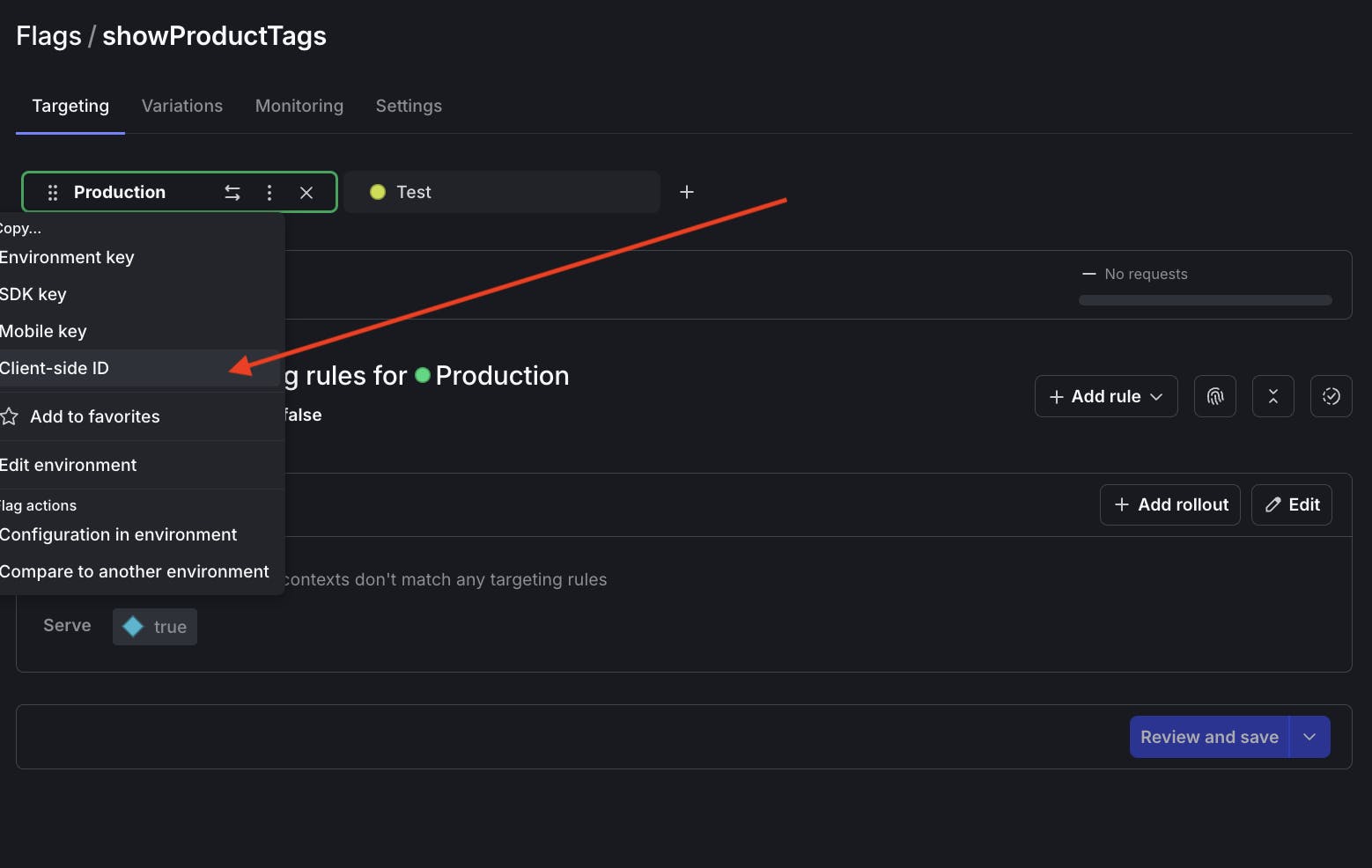The image size is (1372, 868).
Task: Open the Review and save dropdown arrow
Action: click(x=1309, y=737)
